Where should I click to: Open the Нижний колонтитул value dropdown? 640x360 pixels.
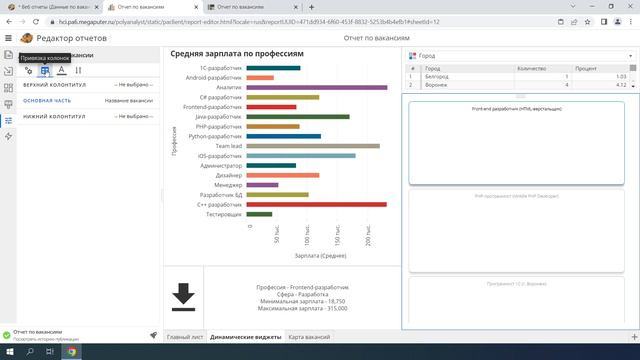click(x=133, y=116)
